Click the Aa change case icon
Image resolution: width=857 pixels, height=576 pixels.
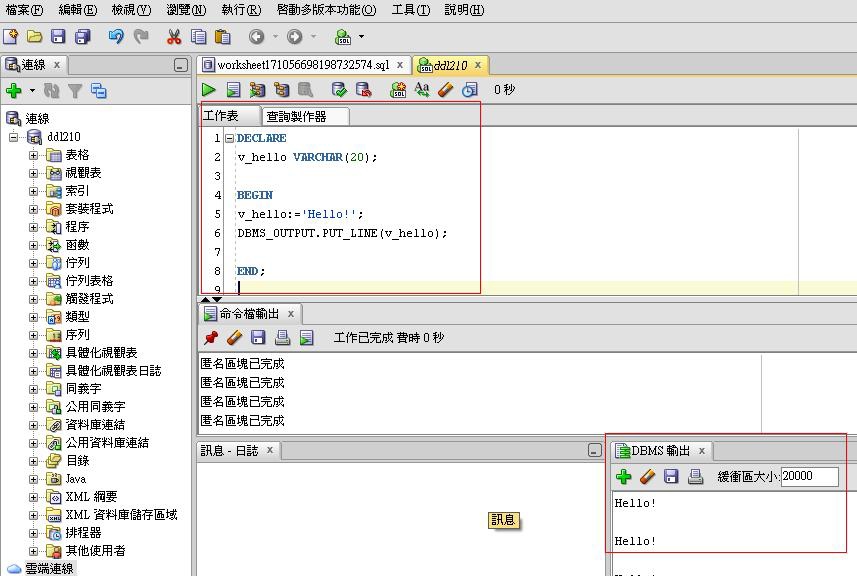[x=421, y=90]
